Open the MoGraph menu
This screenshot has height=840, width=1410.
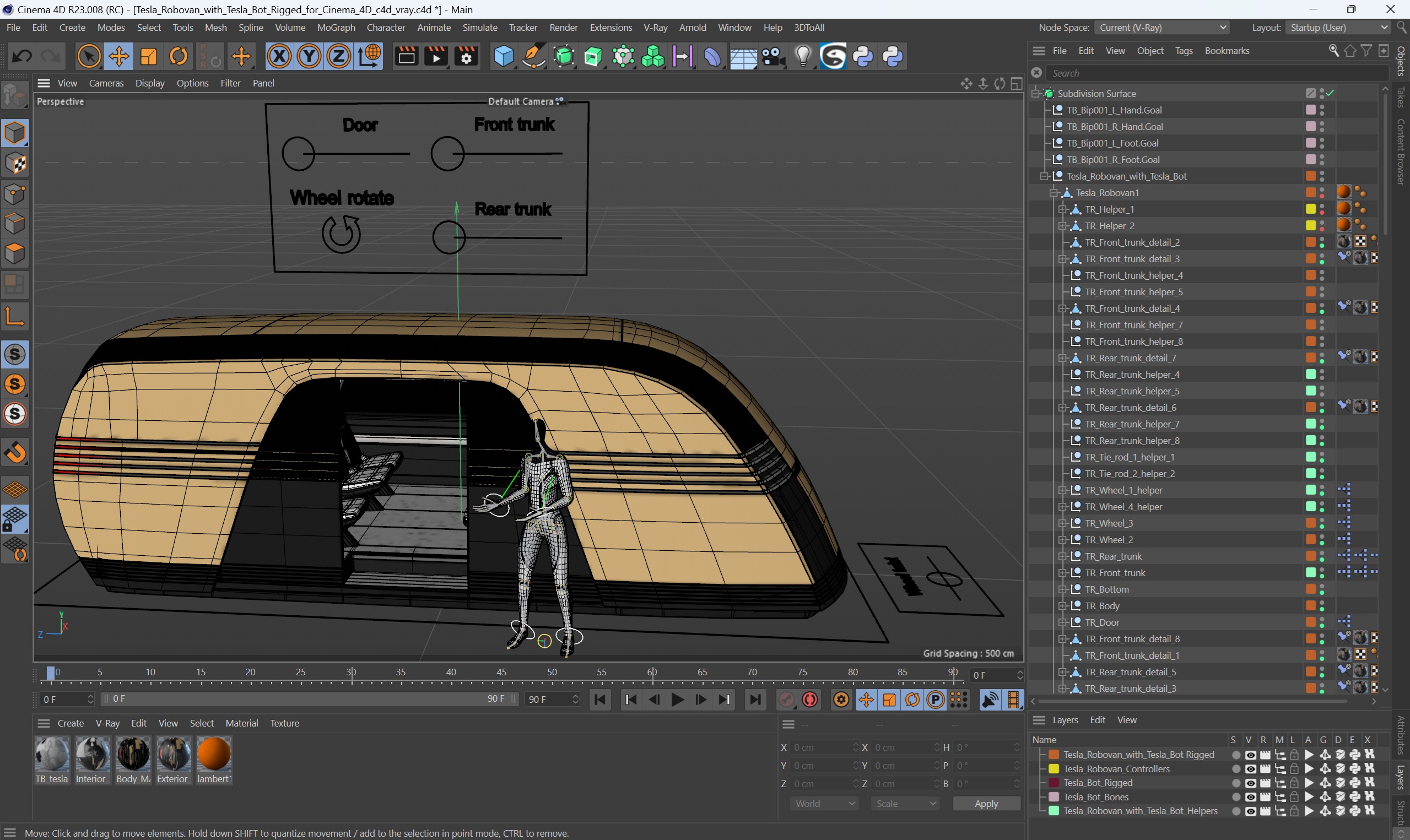336,27
